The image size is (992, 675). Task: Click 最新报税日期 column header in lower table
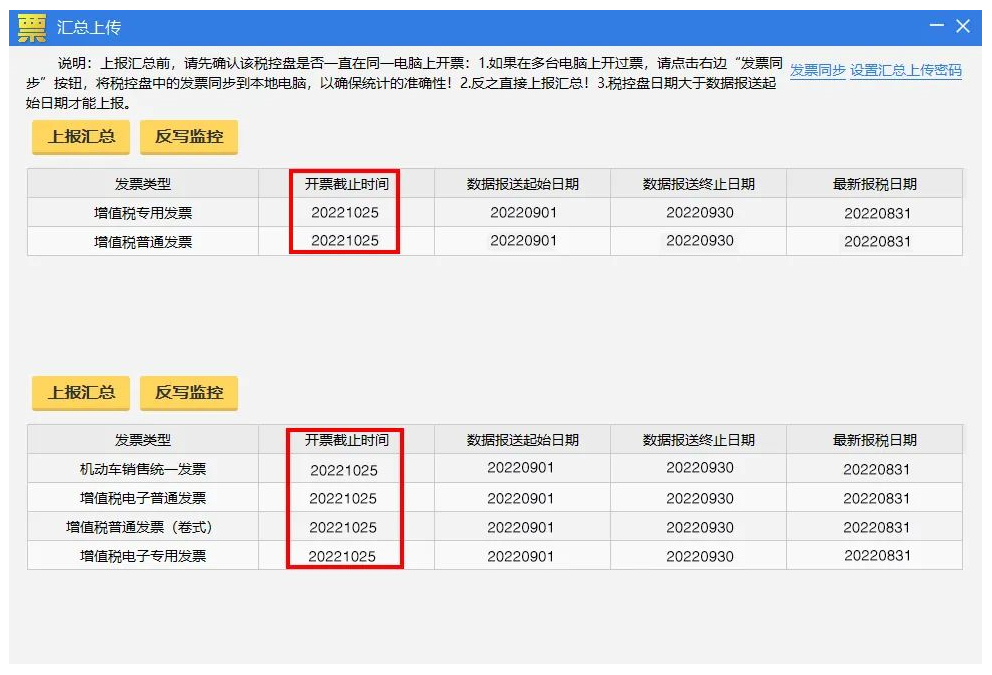click(875, 440)
